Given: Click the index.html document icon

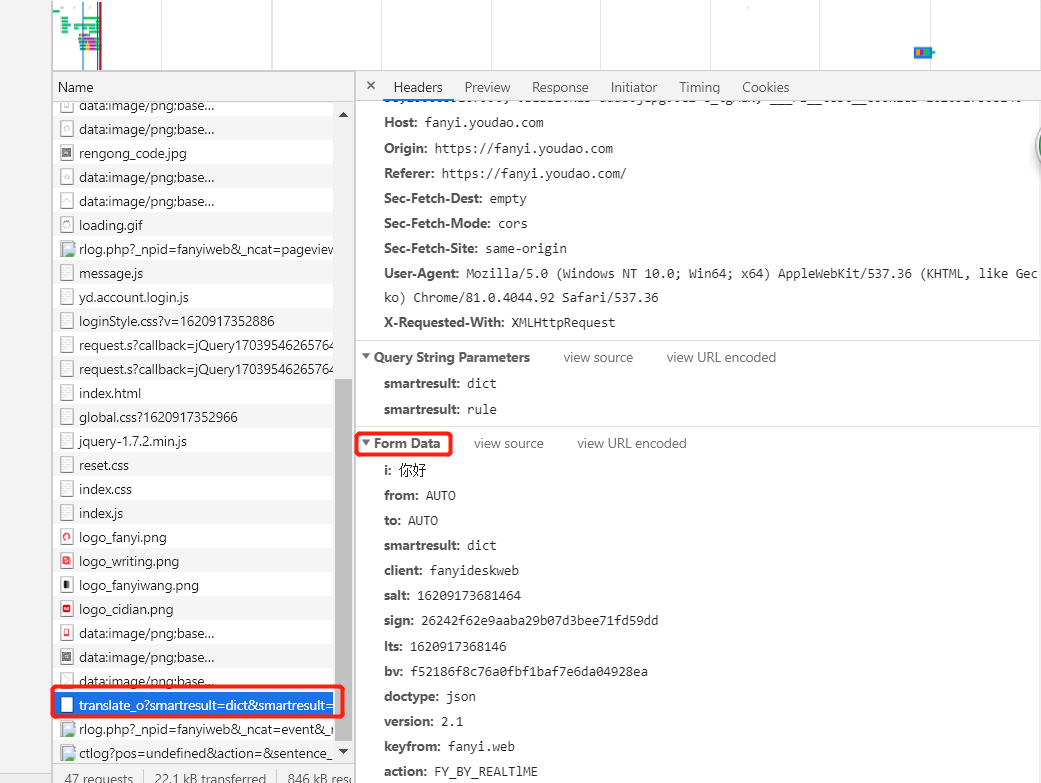Looking at the screenshot, I should 66,393.
